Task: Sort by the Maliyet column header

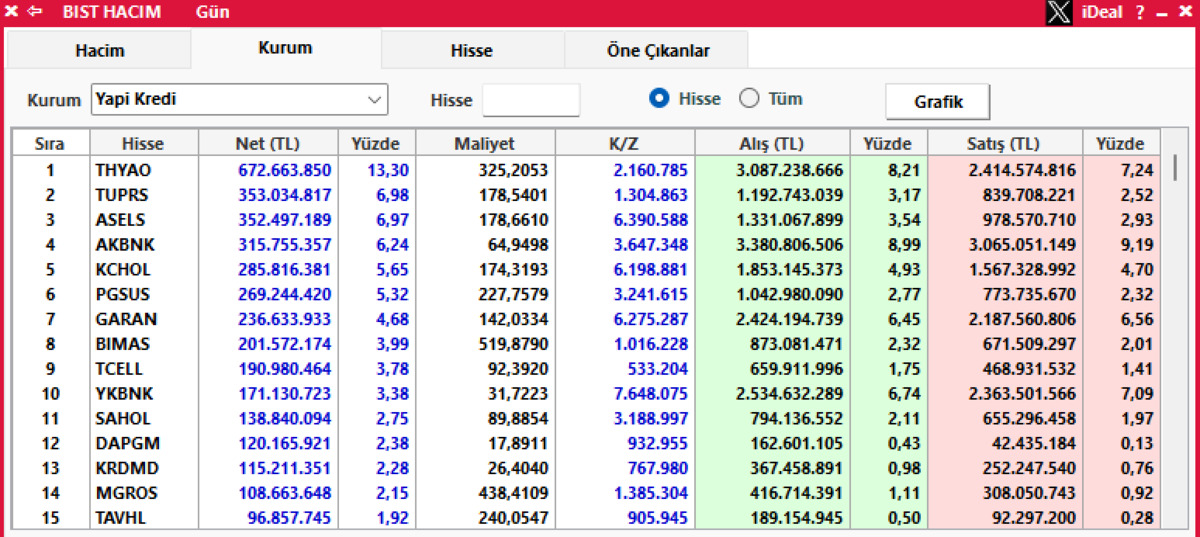Action: pyautogui.click(x=485, y=144)
